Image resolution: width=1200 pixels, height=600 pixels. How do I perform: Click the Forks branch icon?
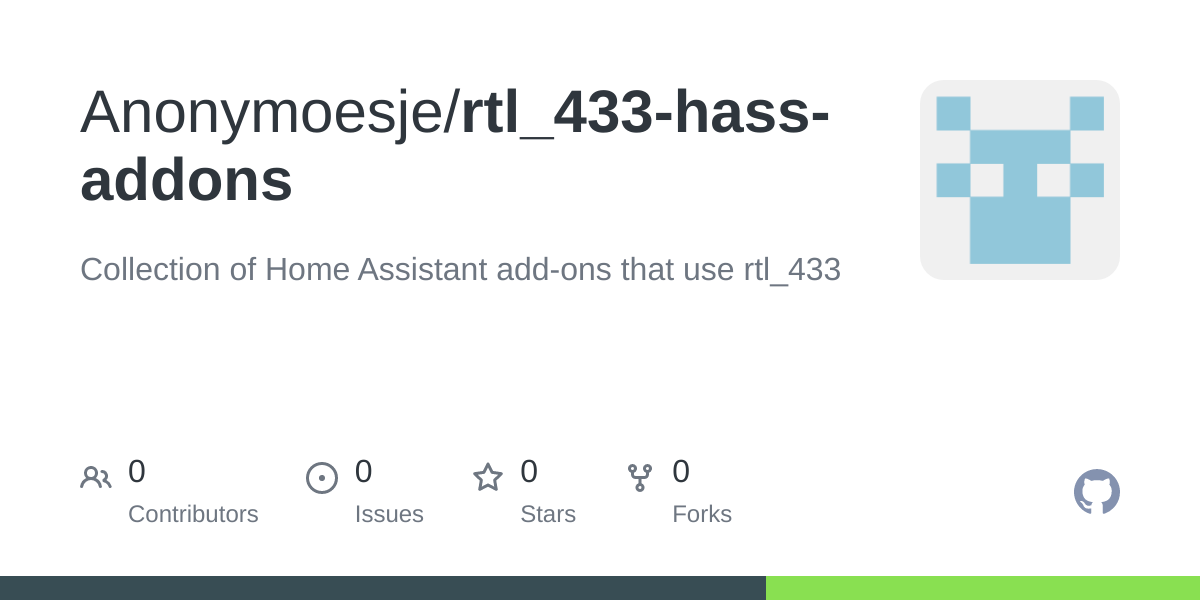click(x=640, y=478)
